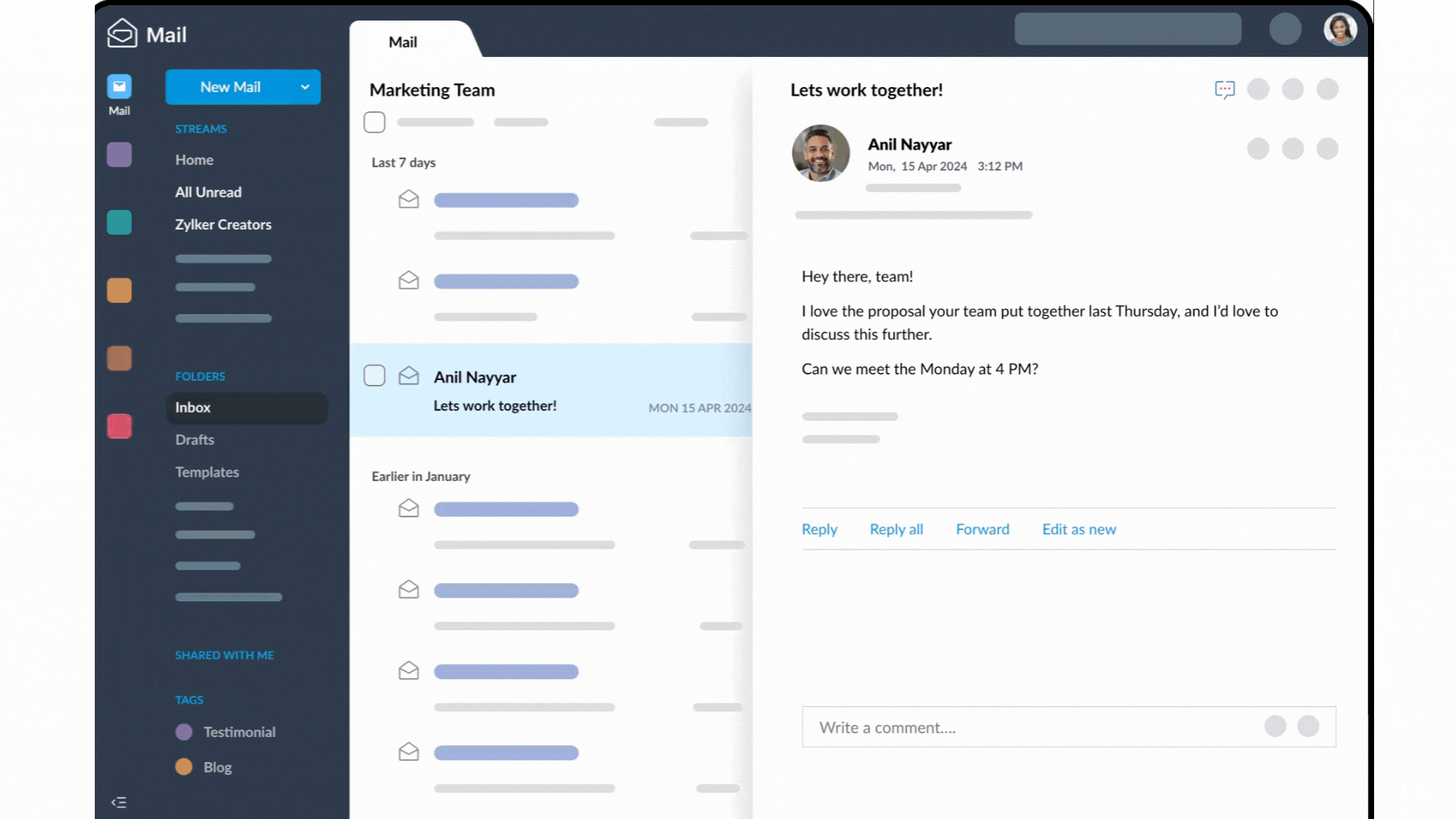Click the envelope icon beside Anil Nayyar email

[409, 376]
